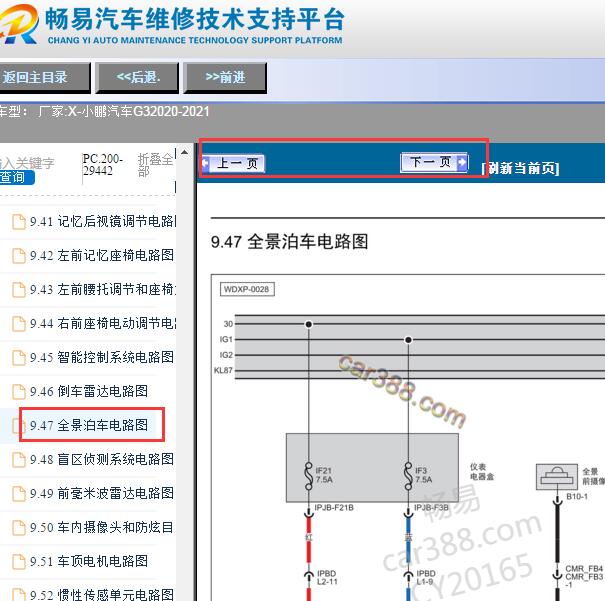
Task: Click the document icon beside 9.42
Action: pyautogui.click(x=19, y=256)
